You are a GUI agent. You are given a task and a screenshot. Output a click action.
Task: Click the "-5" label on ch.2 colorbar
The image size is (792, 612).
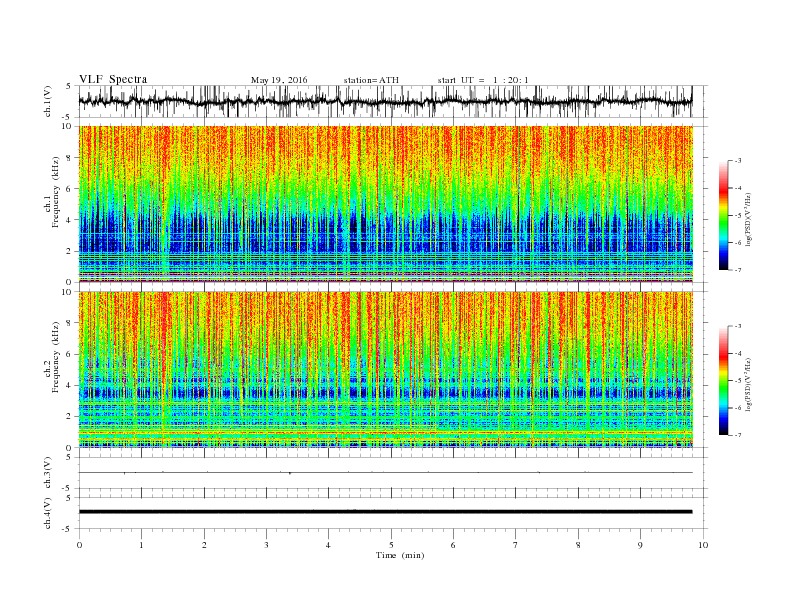pos(738,381)
